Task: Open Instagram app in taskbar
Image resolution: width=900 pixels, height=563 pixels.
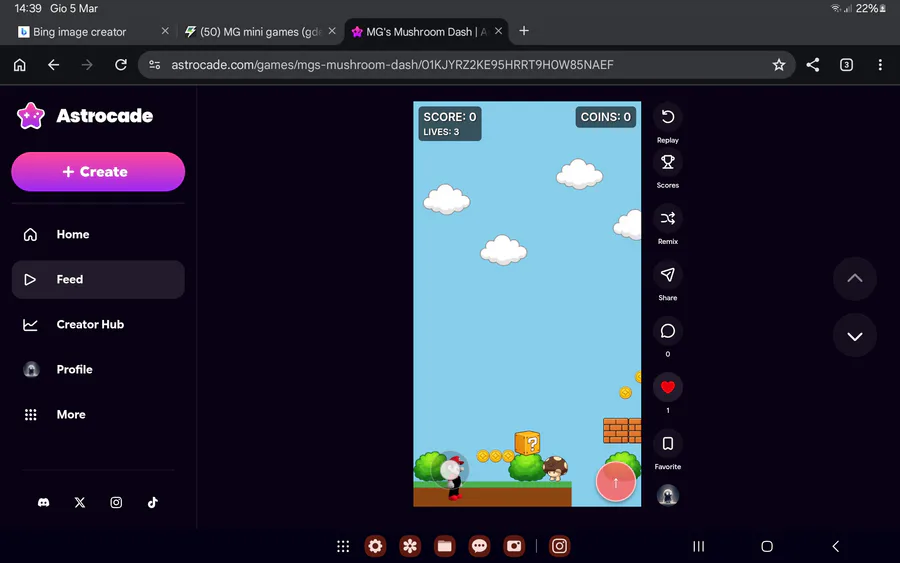Action: click(x=560, y=546)
